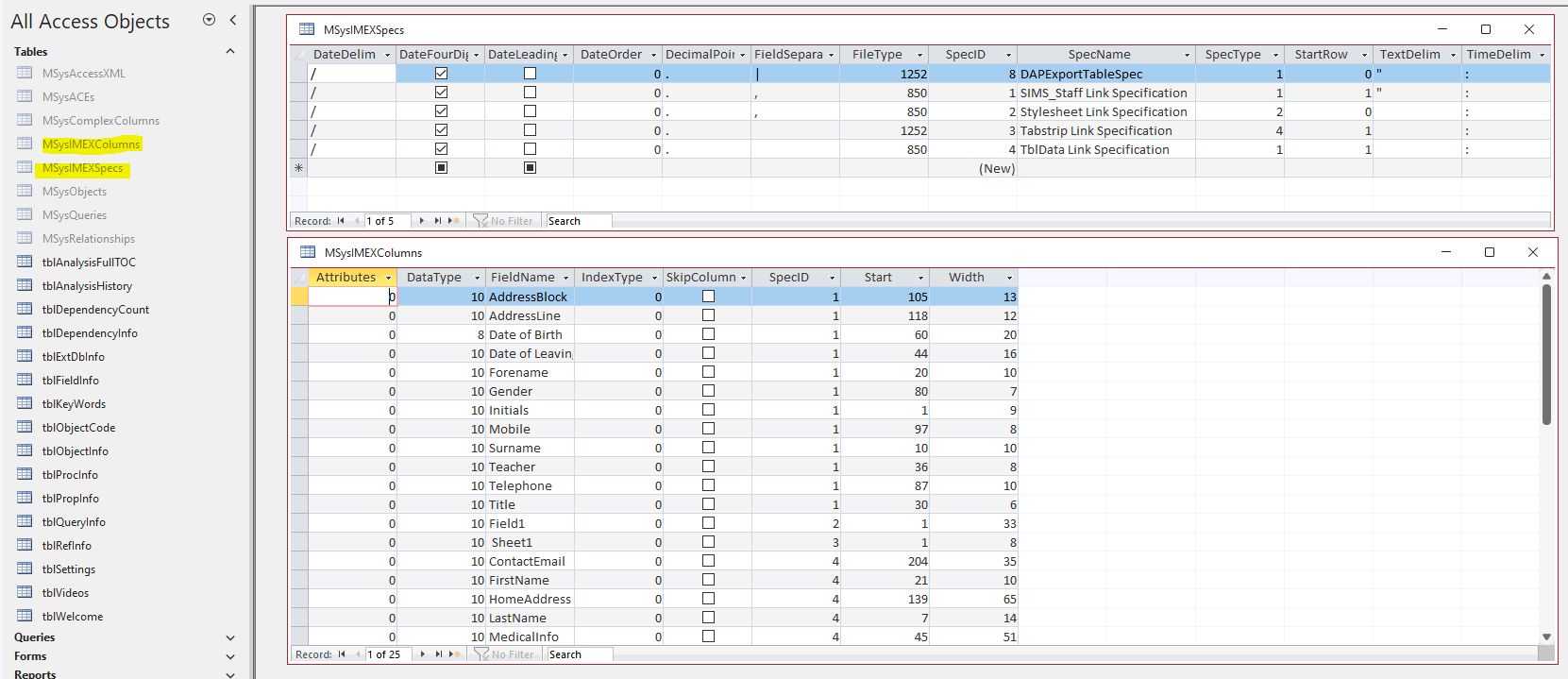Go to first record in MSysIMEXColumns
The width and height of the screenshot is (1568, 679).
342,654
